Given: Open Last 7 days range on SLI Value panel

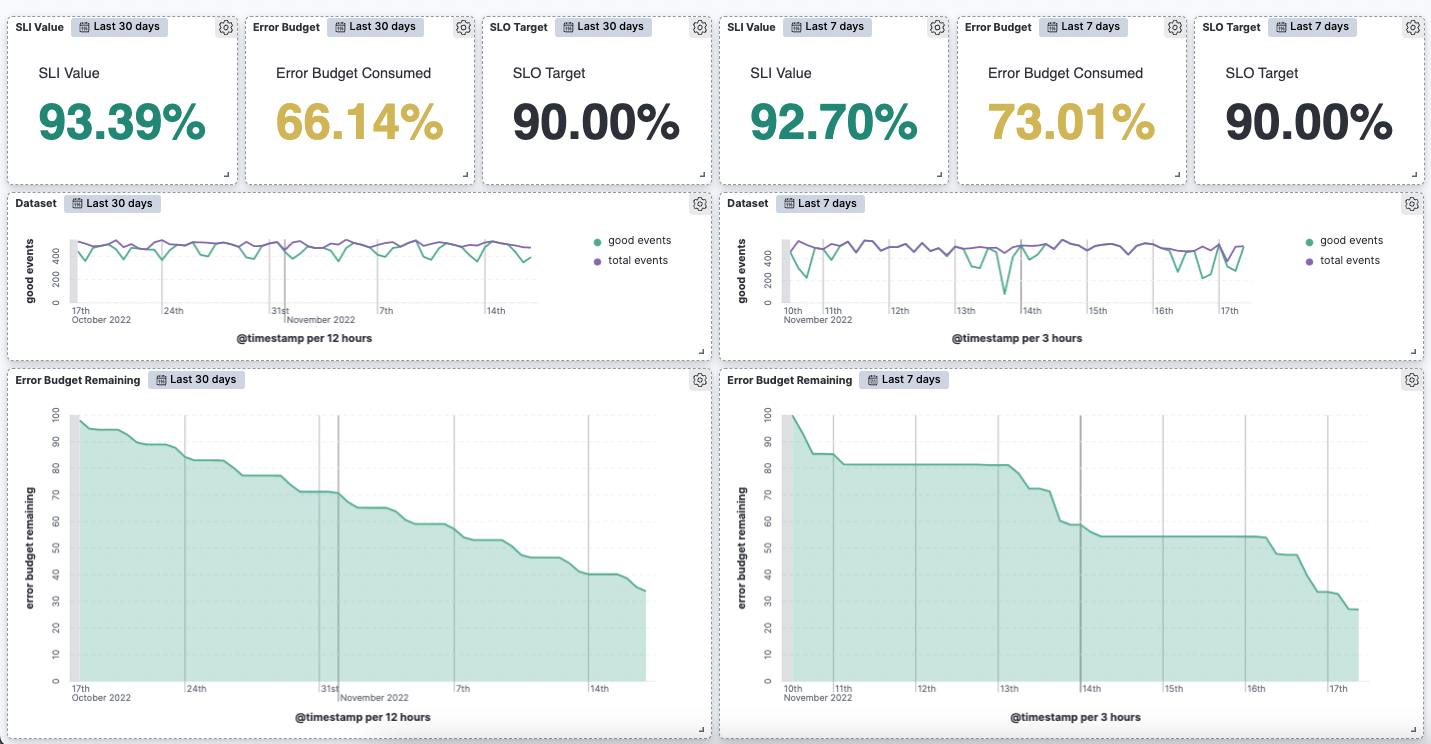Looking at the screenshot, I should coord(828,27).
